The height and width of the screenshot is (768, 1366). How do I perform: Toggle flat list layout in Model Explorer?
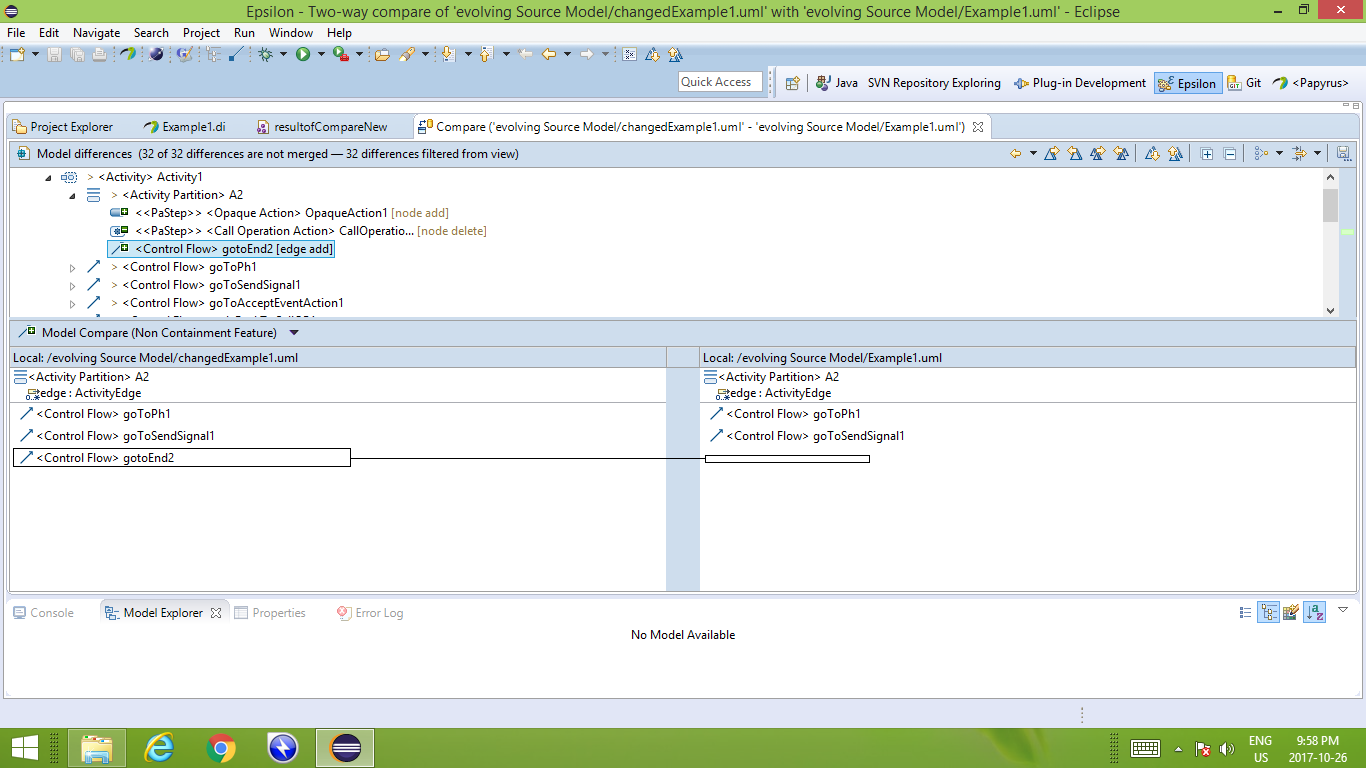point(1245,612)
